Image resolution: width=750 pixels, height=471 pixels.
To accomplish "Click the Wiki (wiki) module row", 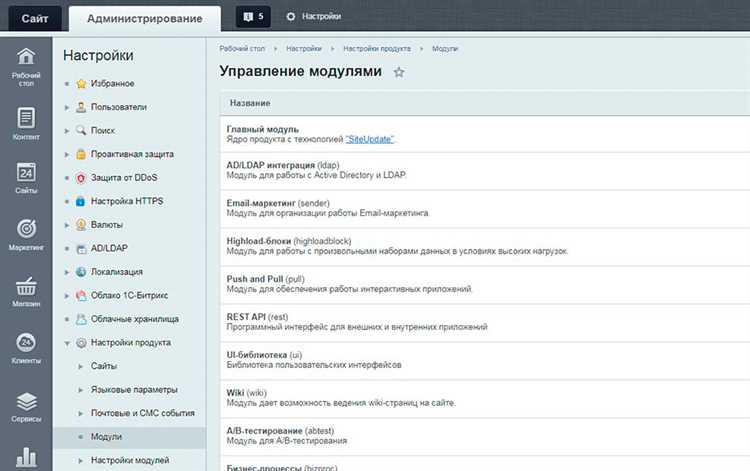I will pyautogui.click(x=485, y=398).
